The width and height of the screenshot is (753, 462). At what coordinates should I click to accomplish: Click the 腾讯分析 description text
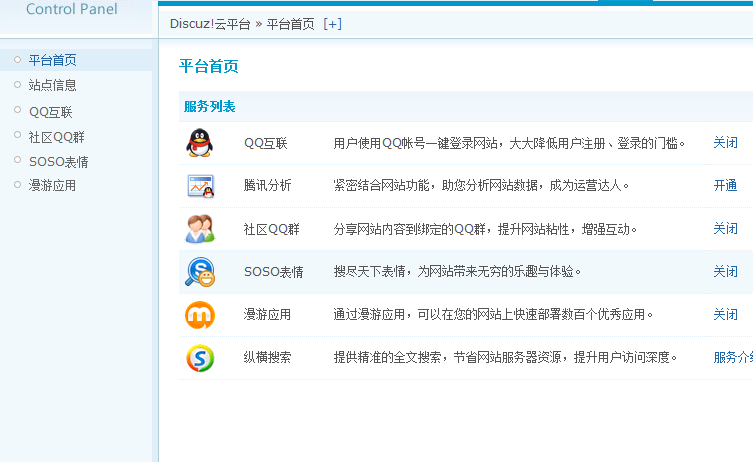click(x=481, y=185)
